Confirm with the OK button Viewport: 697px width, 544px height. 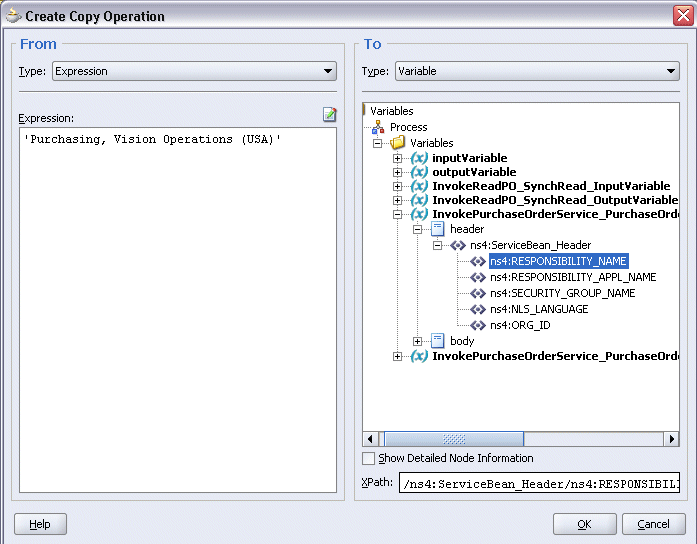pyautogui.click(x=584, y=524)
